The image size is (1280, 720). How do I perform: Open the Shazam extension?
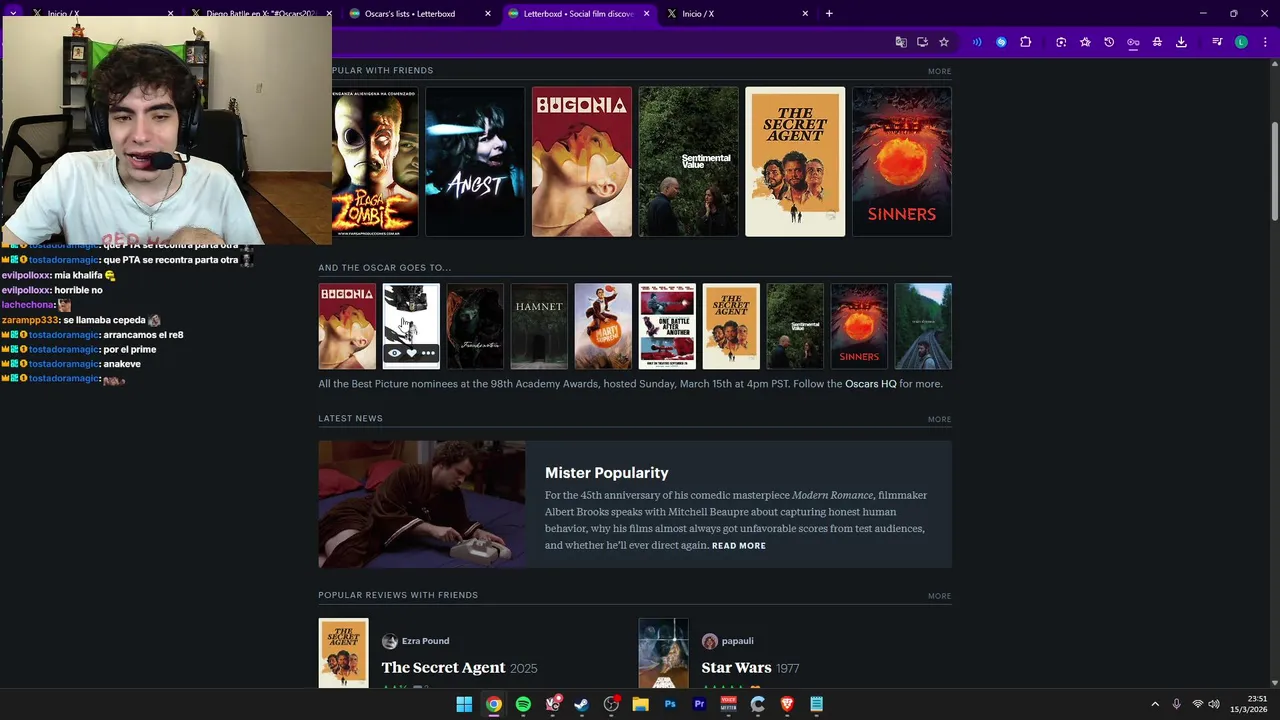[x=1001, y=42]
